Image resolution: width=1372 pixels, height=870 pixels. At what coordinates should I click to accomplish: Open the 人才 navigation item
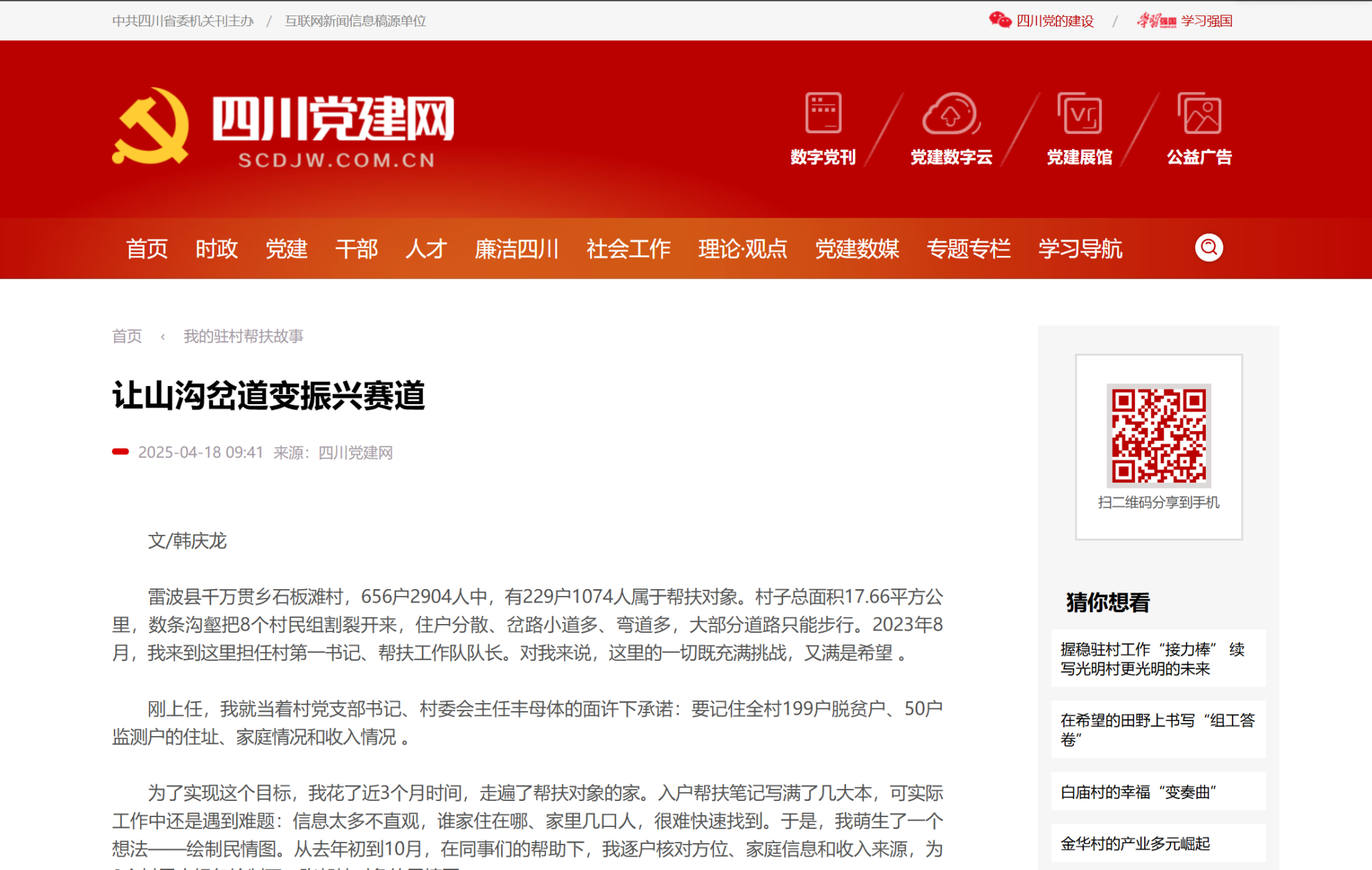tap(426, 249)
